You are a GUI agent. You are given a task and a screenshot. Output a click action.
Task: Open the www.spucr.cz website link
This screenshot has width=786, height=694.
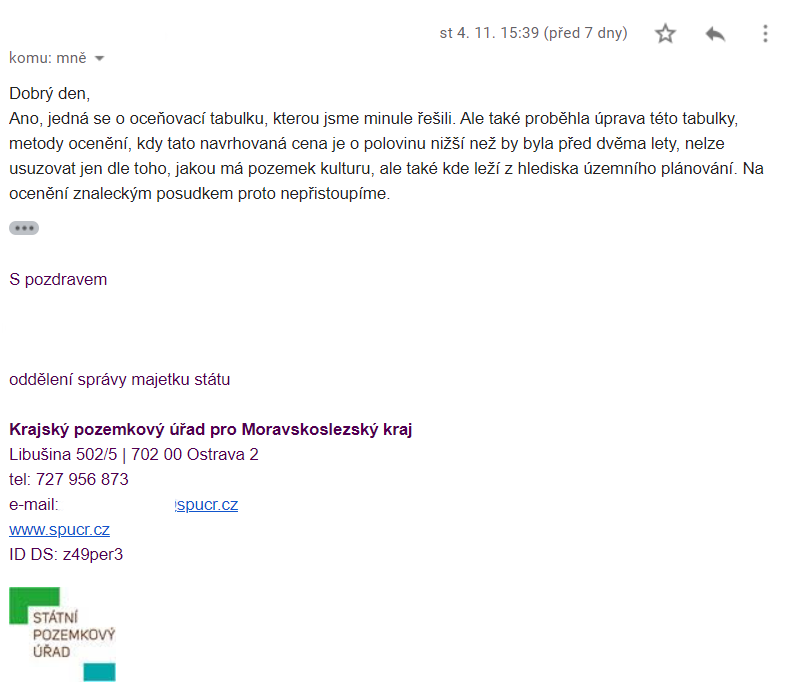click(x=59, y=529)
